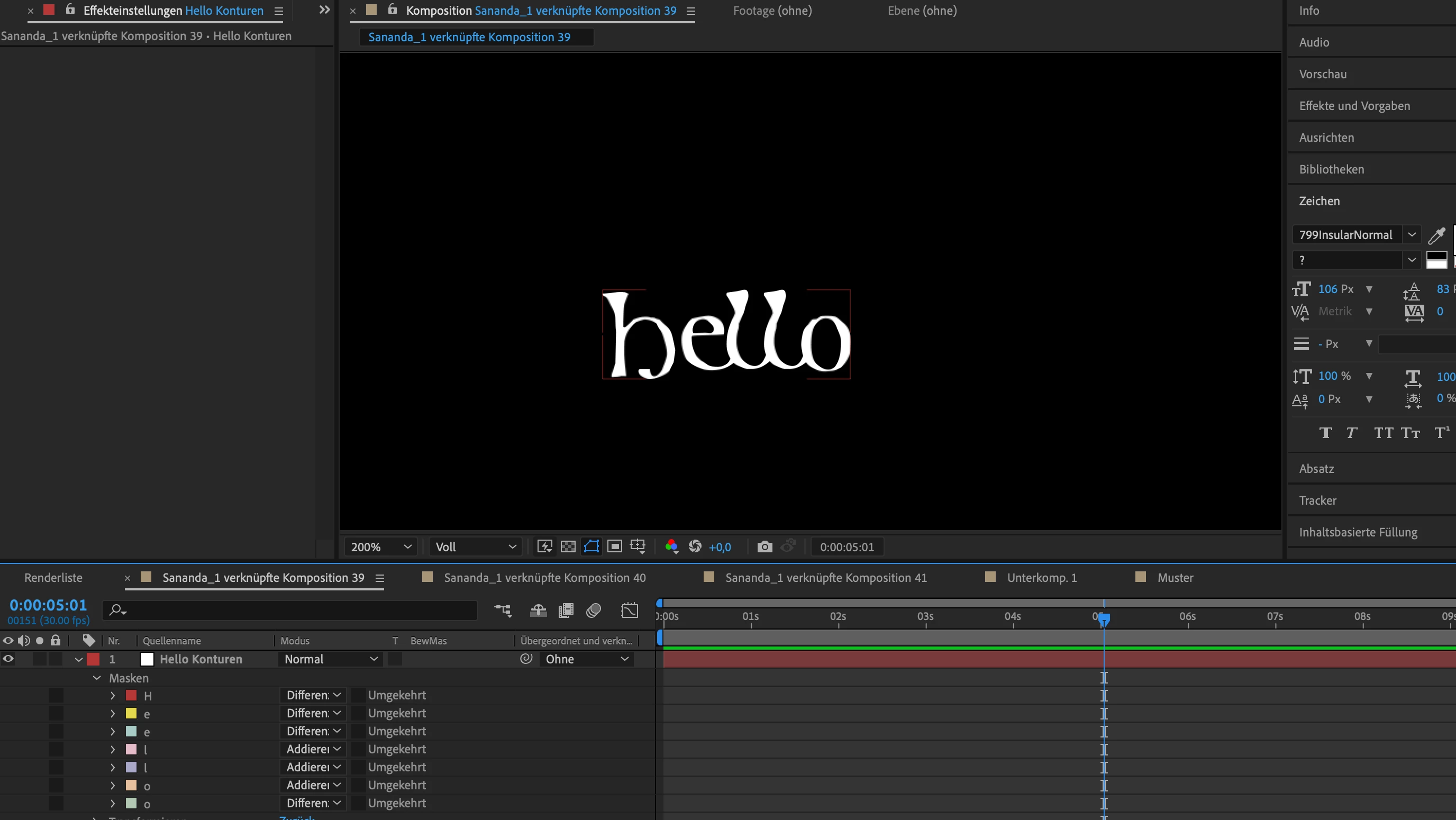Switch to Sananda_1 verknüpfte Komposition 40 tab
This screenshot has height=820, width=1456.
544,578
